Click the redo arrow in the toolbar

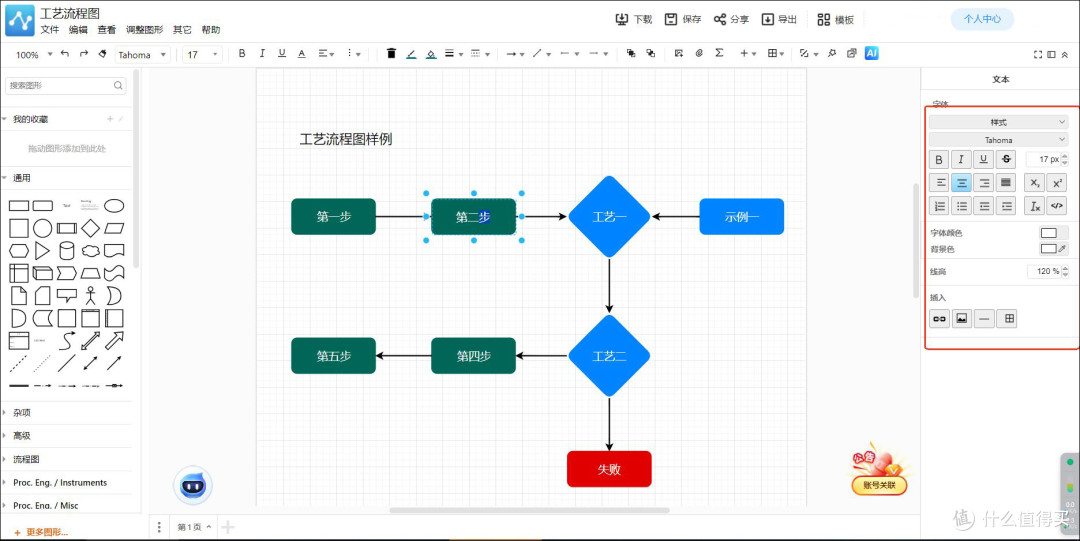[x=84, y=54]
